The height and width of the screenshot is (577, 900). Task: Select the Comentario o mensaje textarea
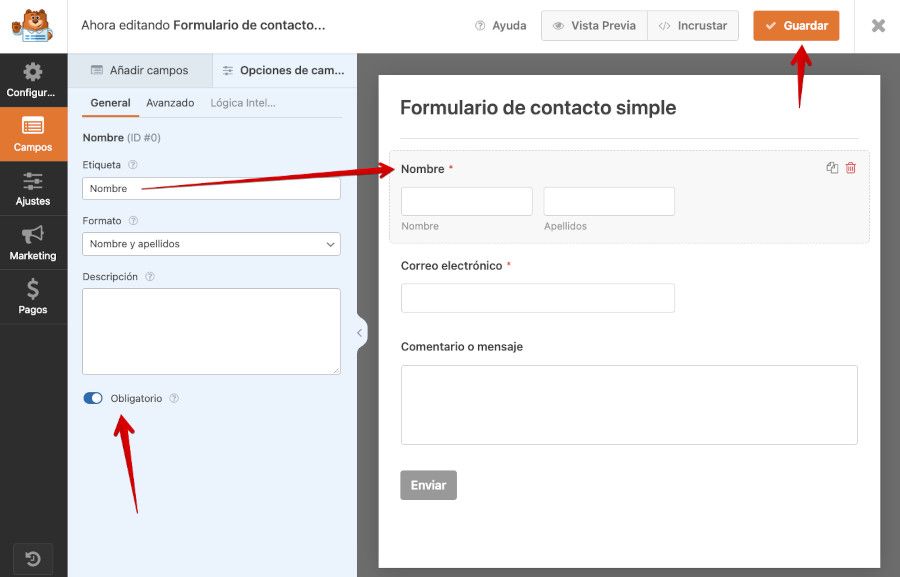click(629, 405)
